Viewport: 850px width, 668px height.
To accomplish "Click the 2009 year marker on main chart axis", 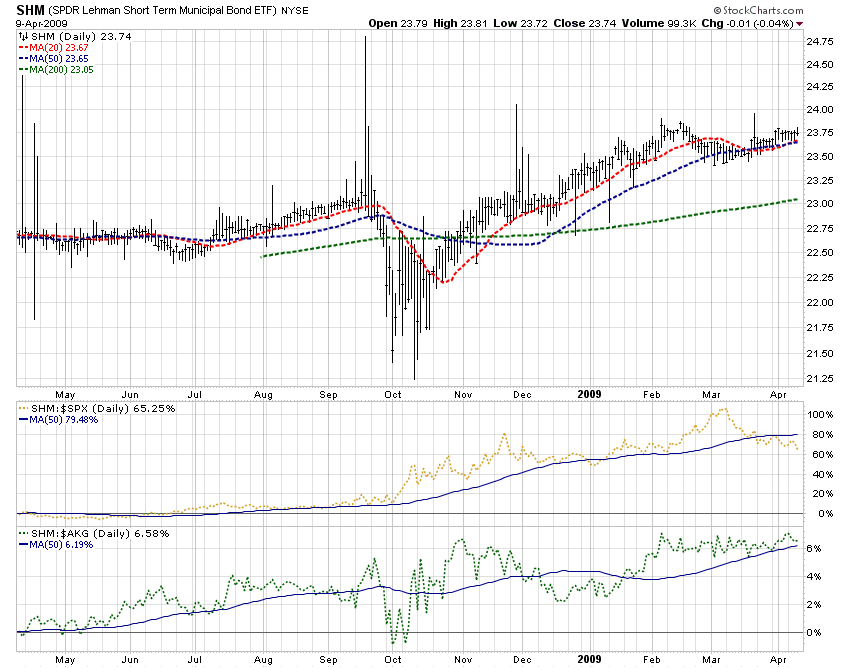I will [x=590, y=394].
